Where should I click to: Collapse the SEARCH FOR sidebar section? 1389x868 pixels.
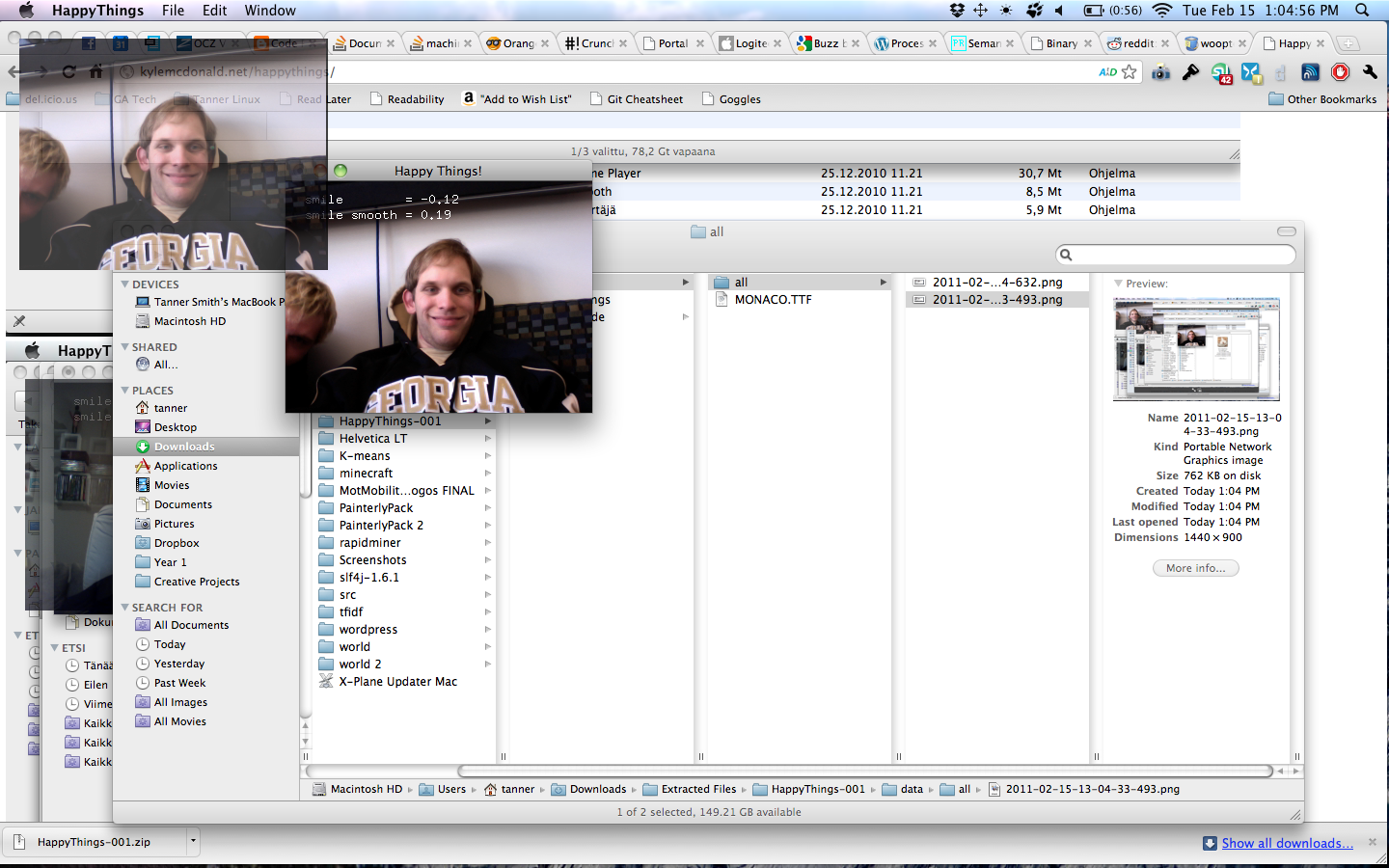(x=125, y=608)
